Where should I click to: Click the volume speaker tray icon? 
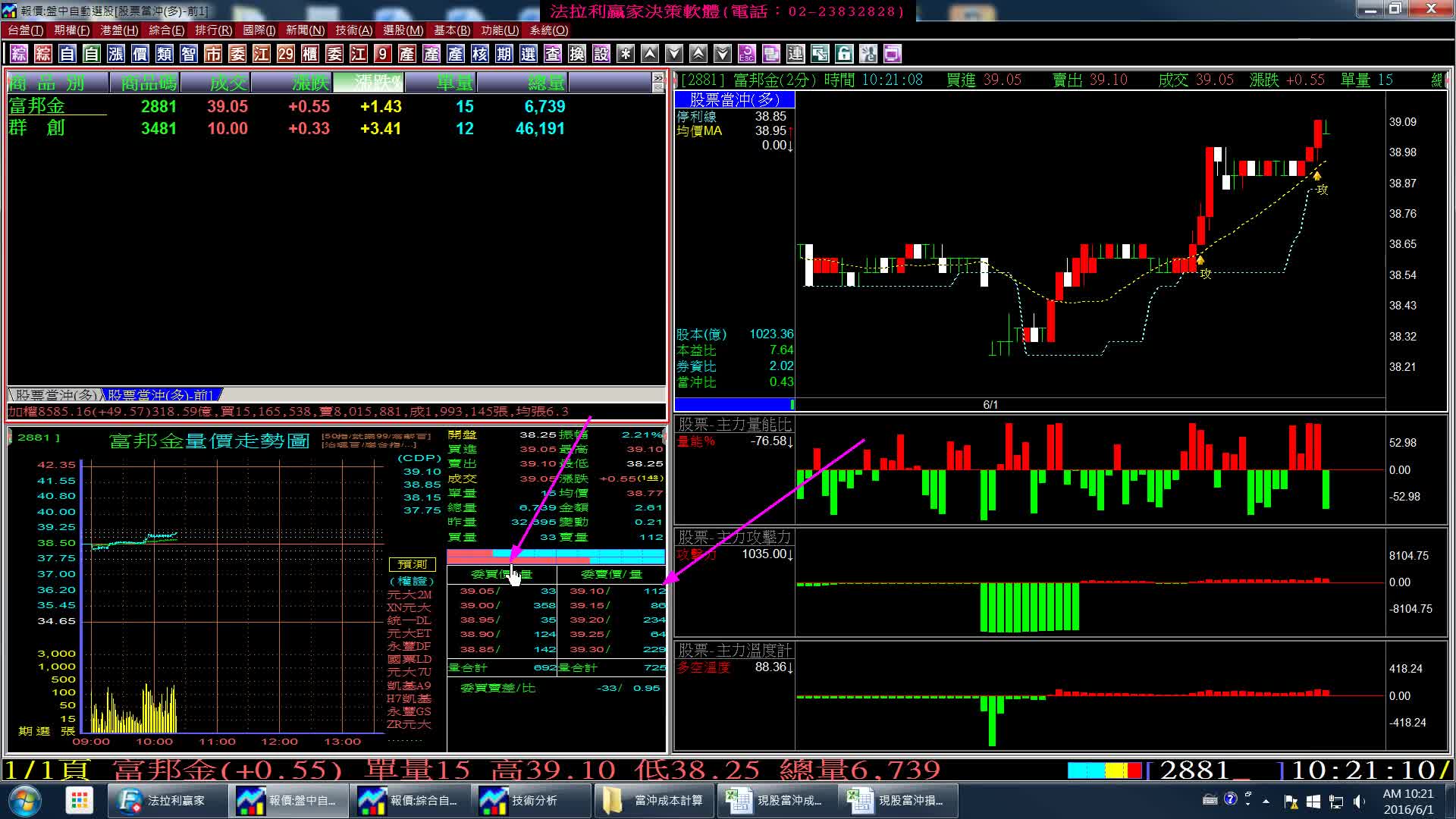pyautogui.click(x=1358, y=801)
